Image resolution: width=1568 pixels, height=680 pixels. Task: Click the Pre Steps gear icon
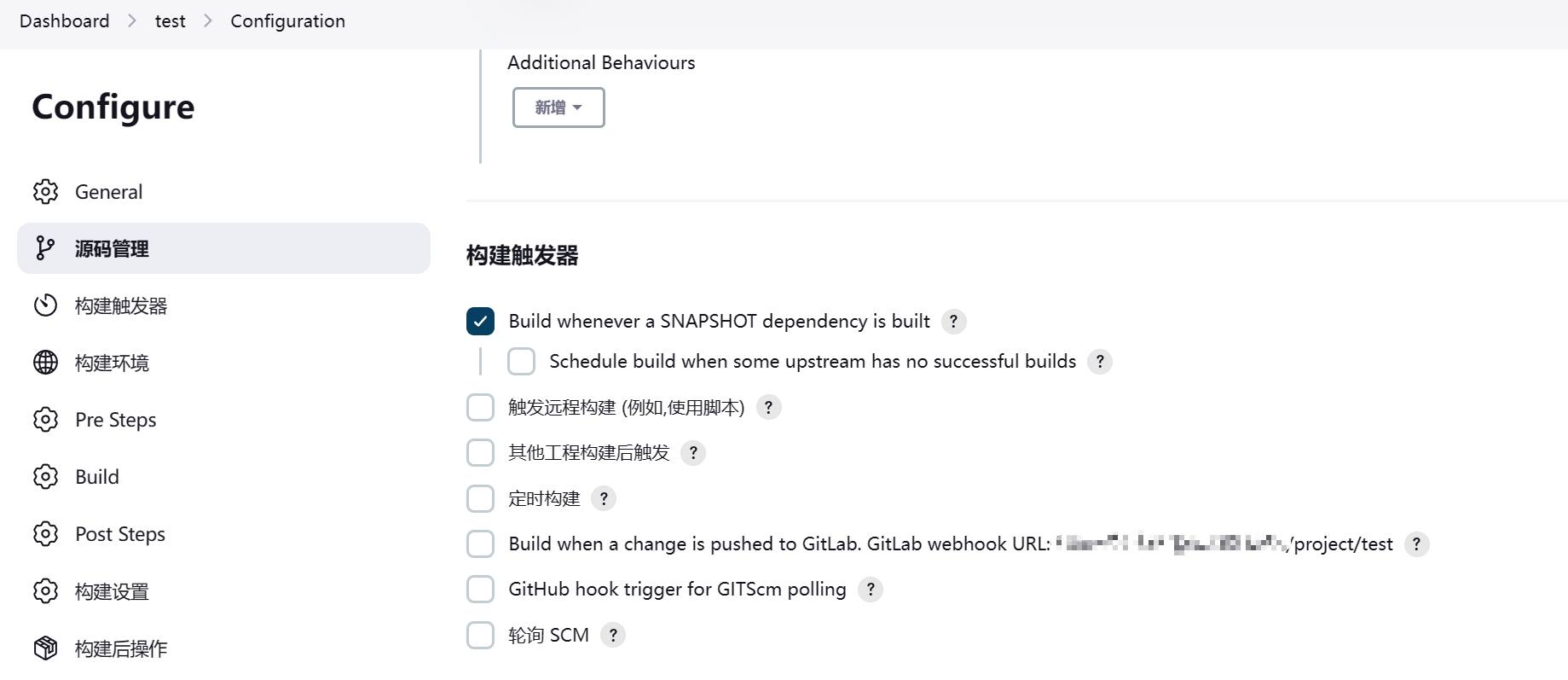[45, 419]
